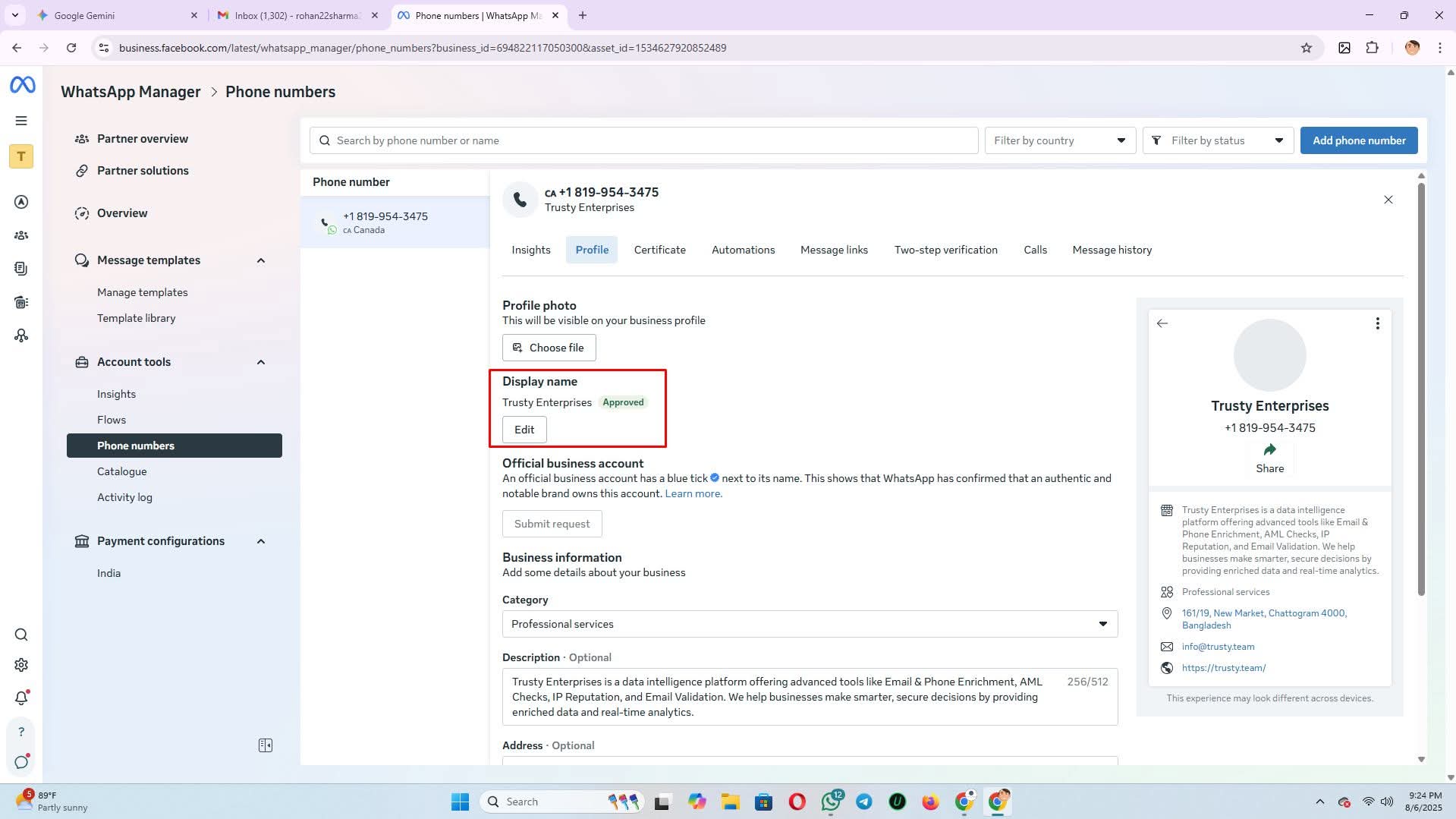Switch to the Calls tab

pyautogui.click(x=1035, y=250)
